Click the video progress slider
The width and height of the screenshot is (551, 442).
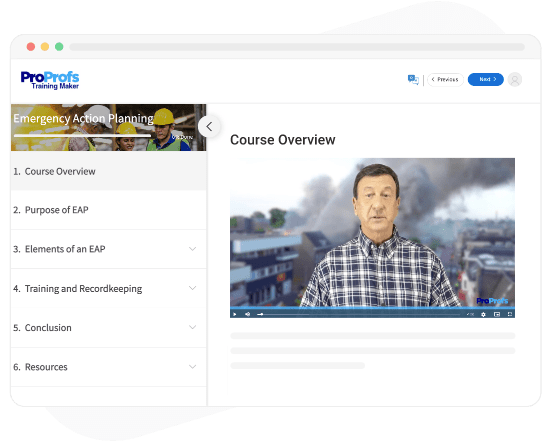(358, 314)
